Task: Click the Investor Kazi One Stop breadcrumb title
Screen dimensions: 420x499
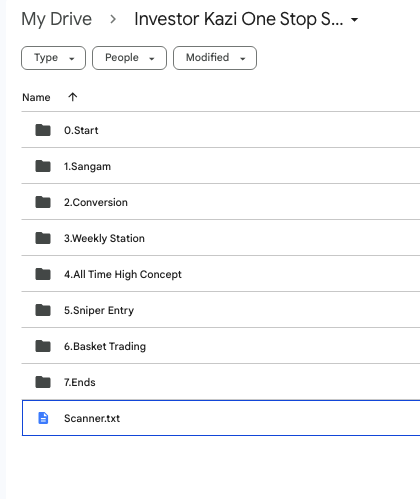Action: (239, 19)
